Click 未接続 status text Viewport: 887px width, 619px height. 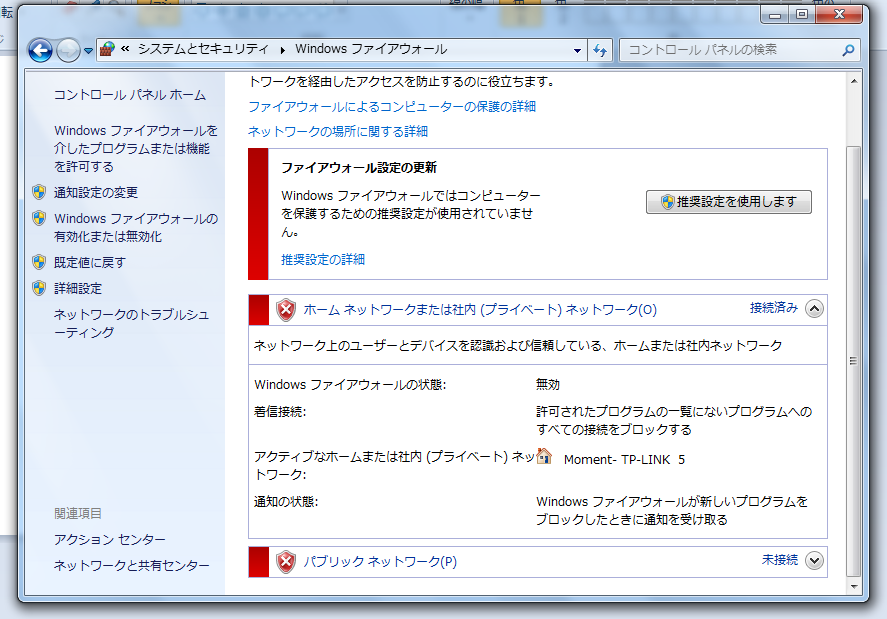[780, 560]
